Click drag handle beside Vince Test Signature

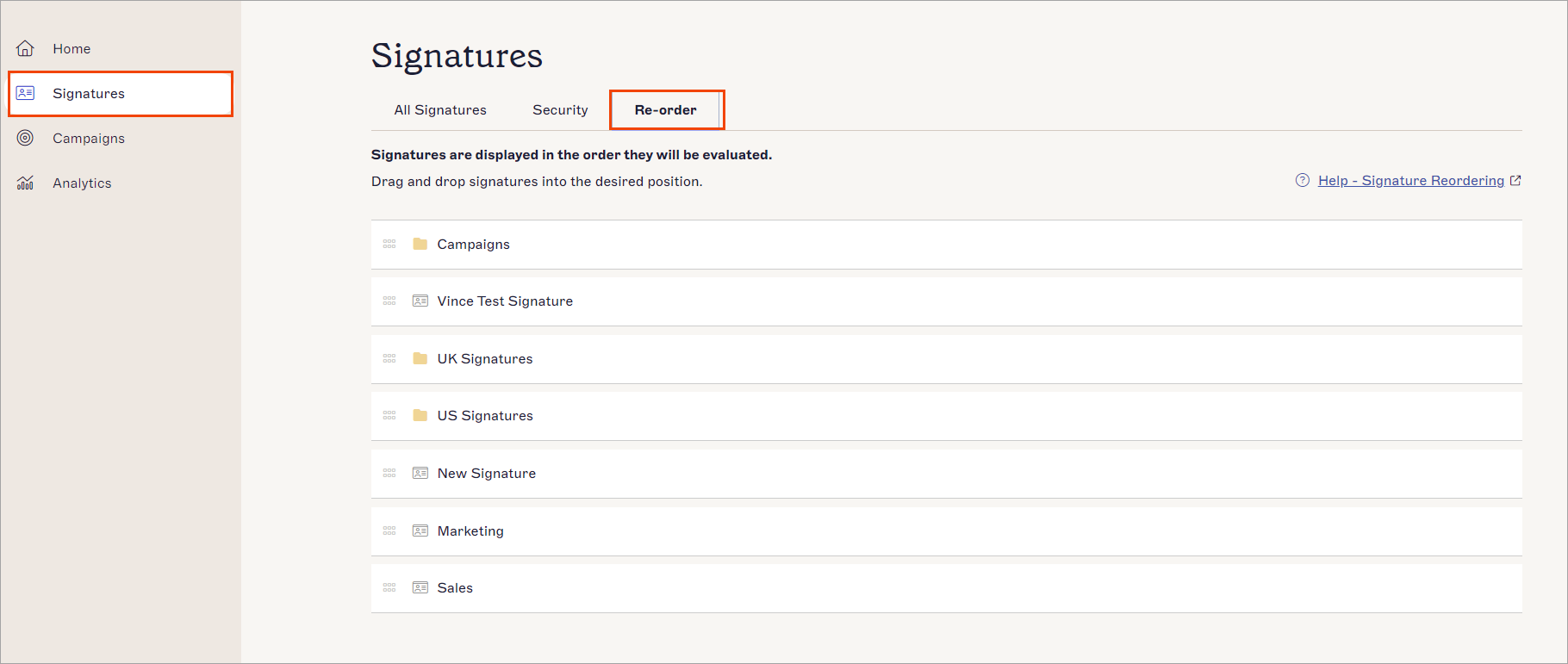[389, 301]
